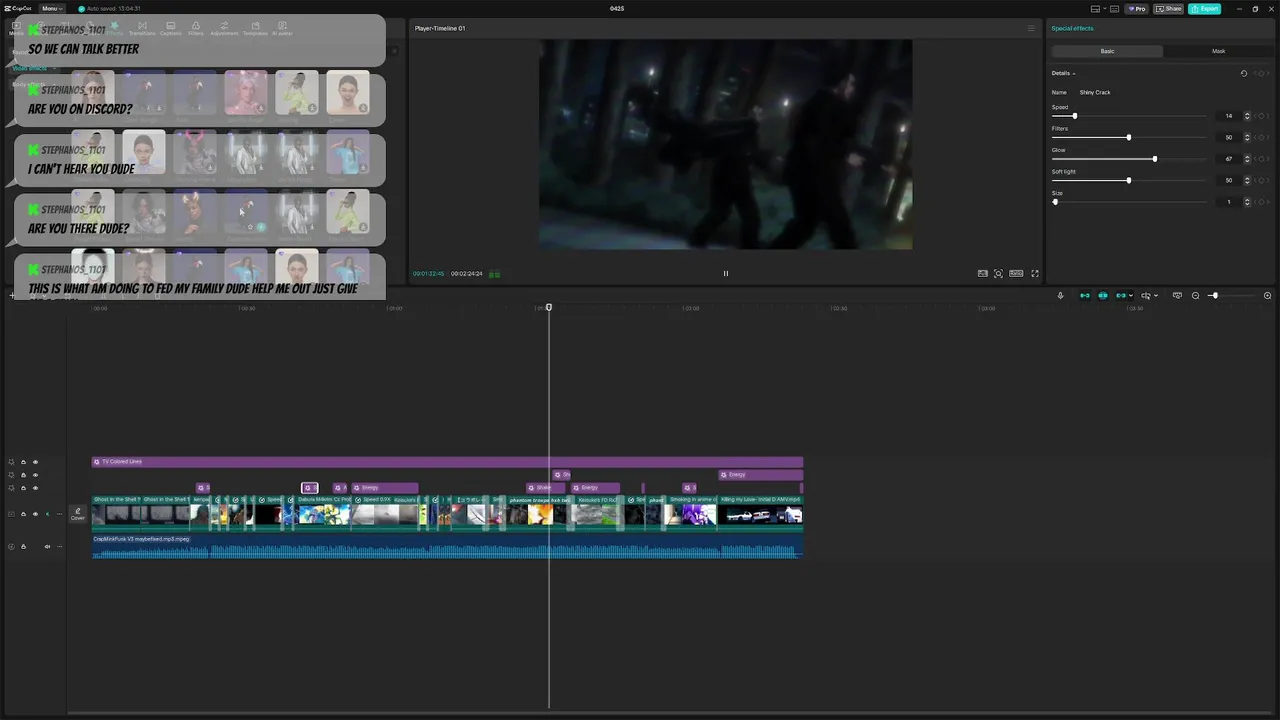The image size is (1280, 720).
Task: Open the Templates tab
Action: 255,28
